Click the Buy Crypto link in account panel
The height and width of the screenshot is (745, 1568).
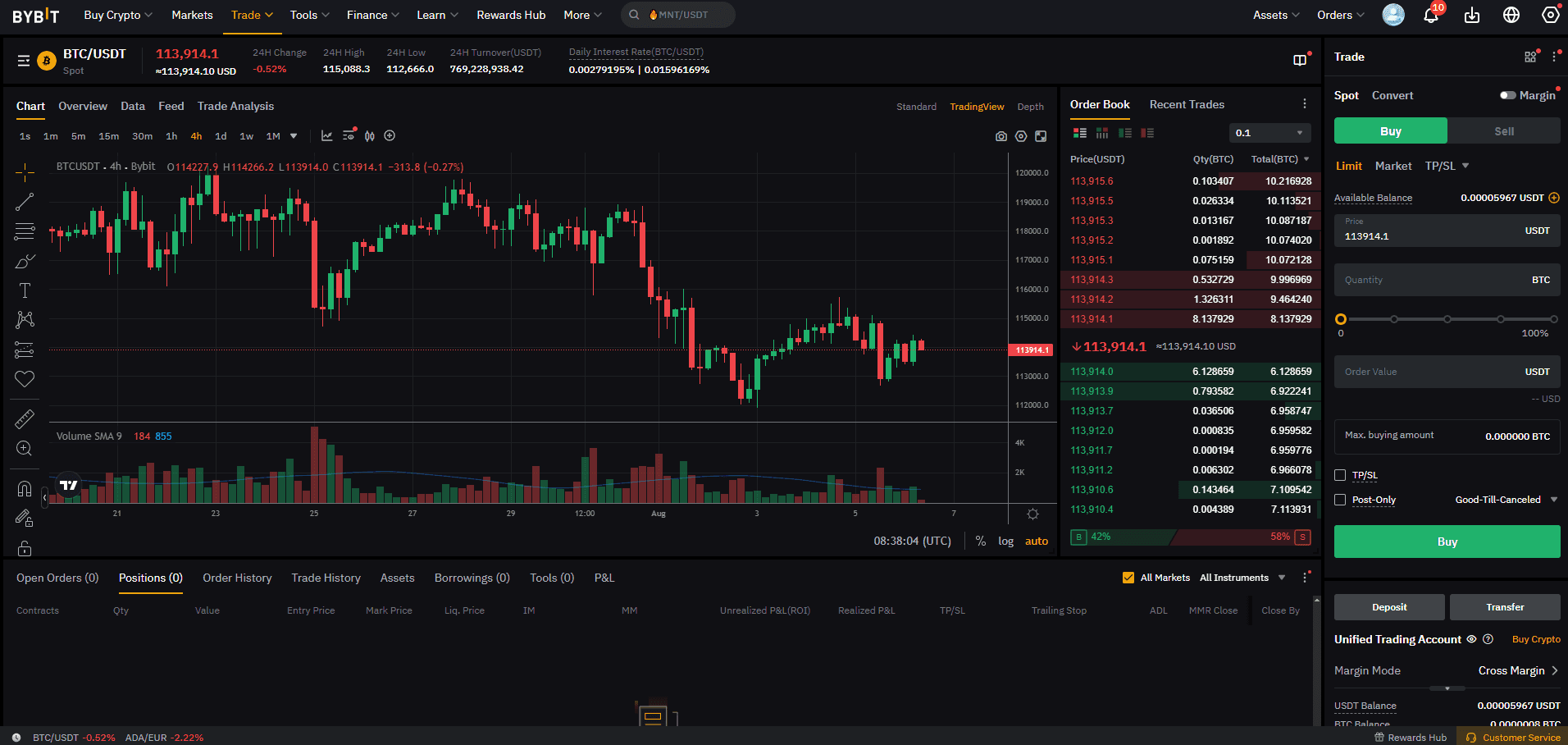[1536, 639]
